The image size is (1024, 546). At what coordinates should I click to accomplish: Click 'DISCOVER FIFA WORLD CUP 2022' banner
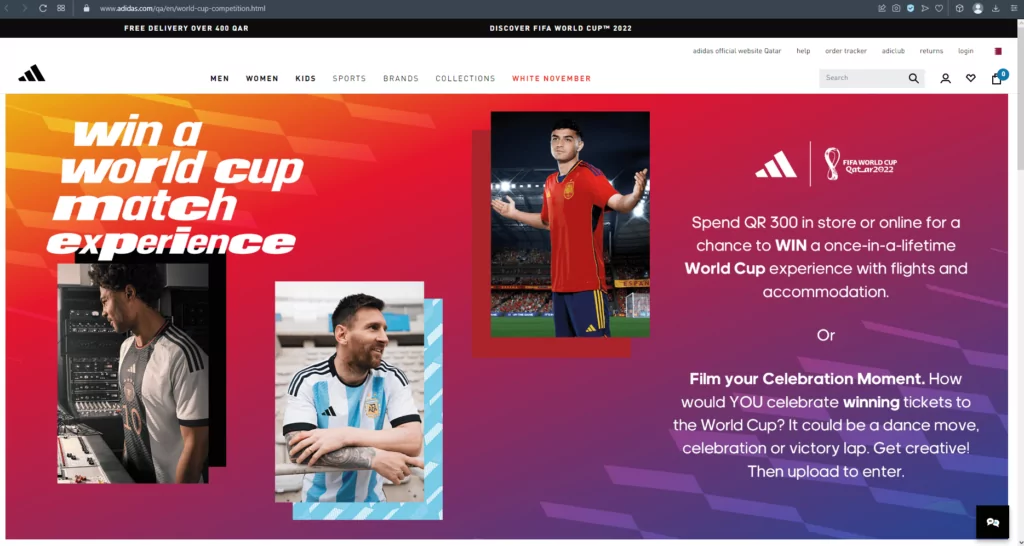[x=560, y=28]
